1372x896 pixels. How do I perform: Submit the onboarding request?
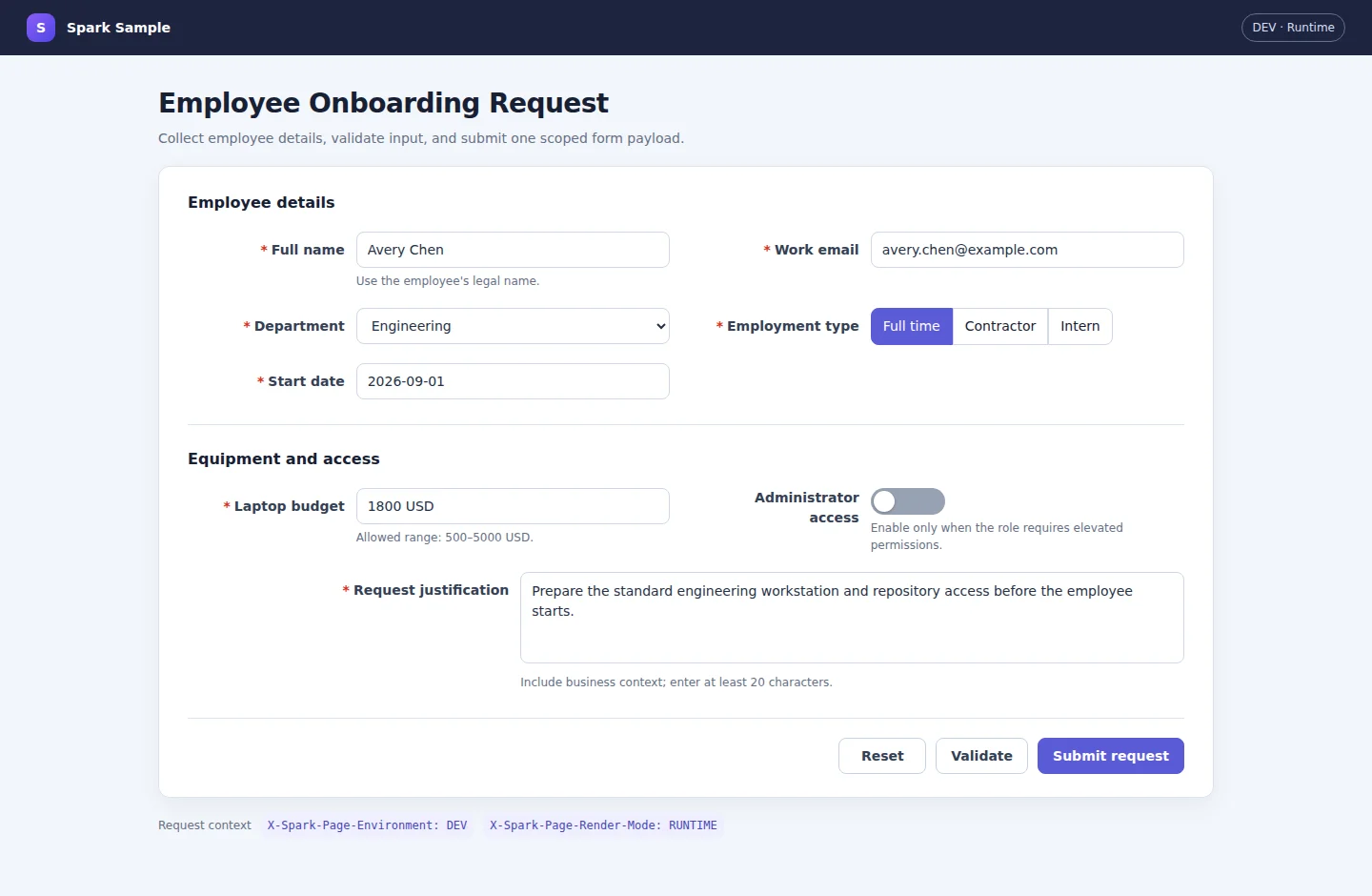[x=1111, y=756]
